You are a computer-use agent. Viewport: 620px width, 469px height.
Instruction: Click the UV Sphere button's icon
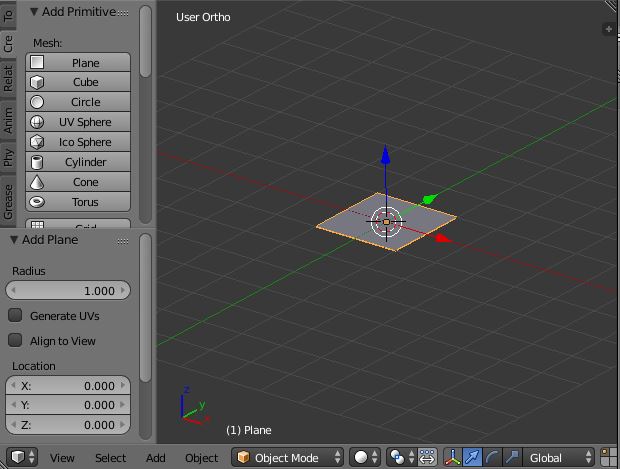click(37, 122)
